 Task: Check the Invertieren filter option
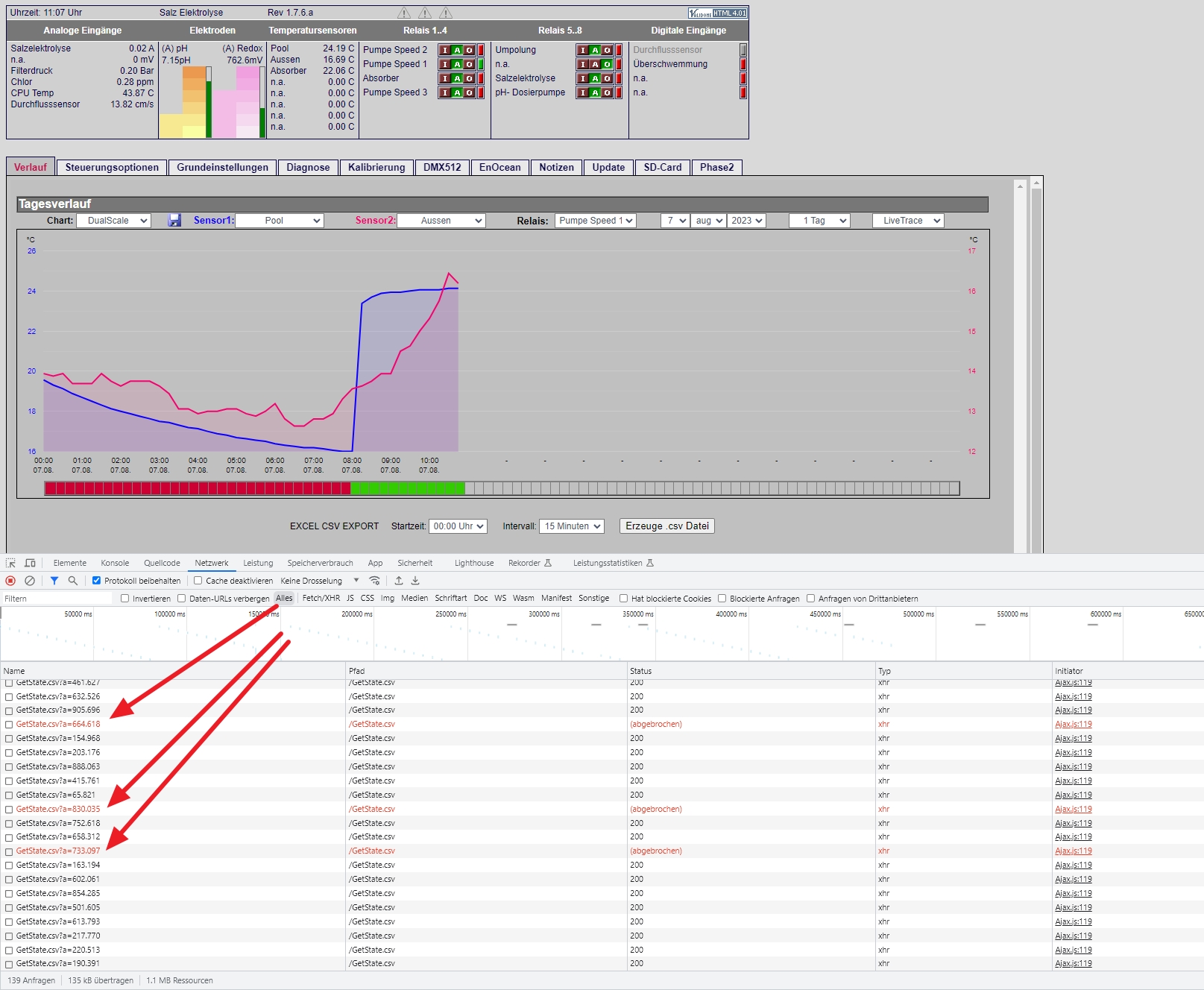click(125, 599)
